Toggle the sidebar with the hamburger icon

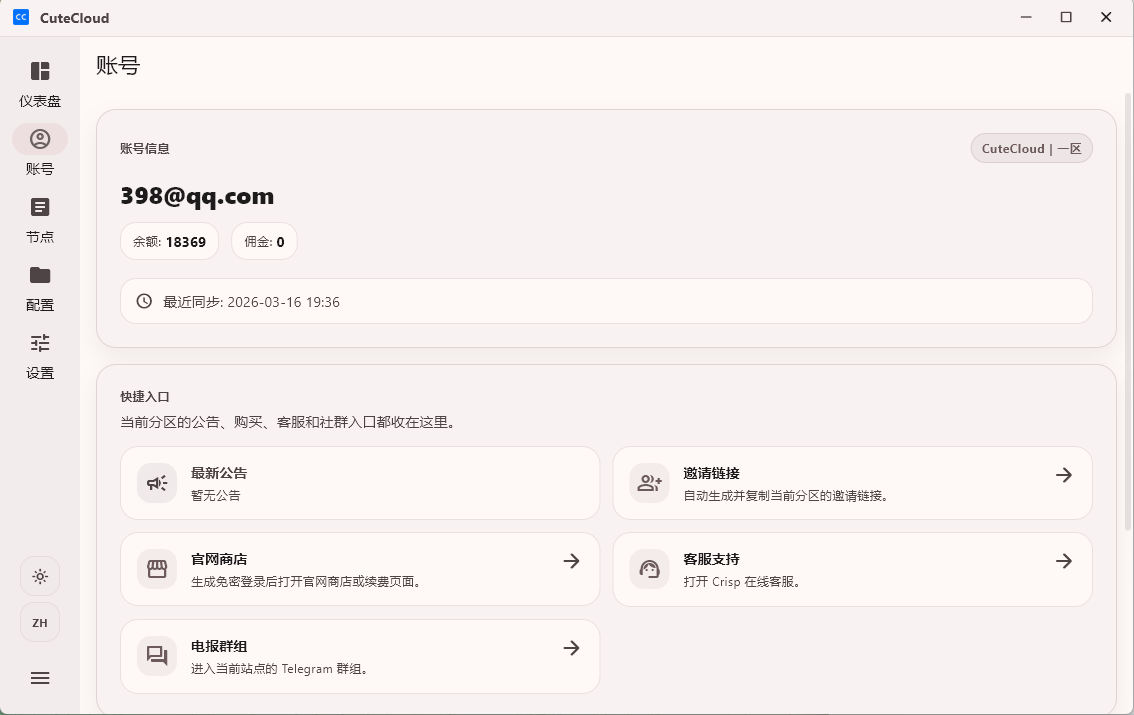pyautogui.click(x=40, y=678)
